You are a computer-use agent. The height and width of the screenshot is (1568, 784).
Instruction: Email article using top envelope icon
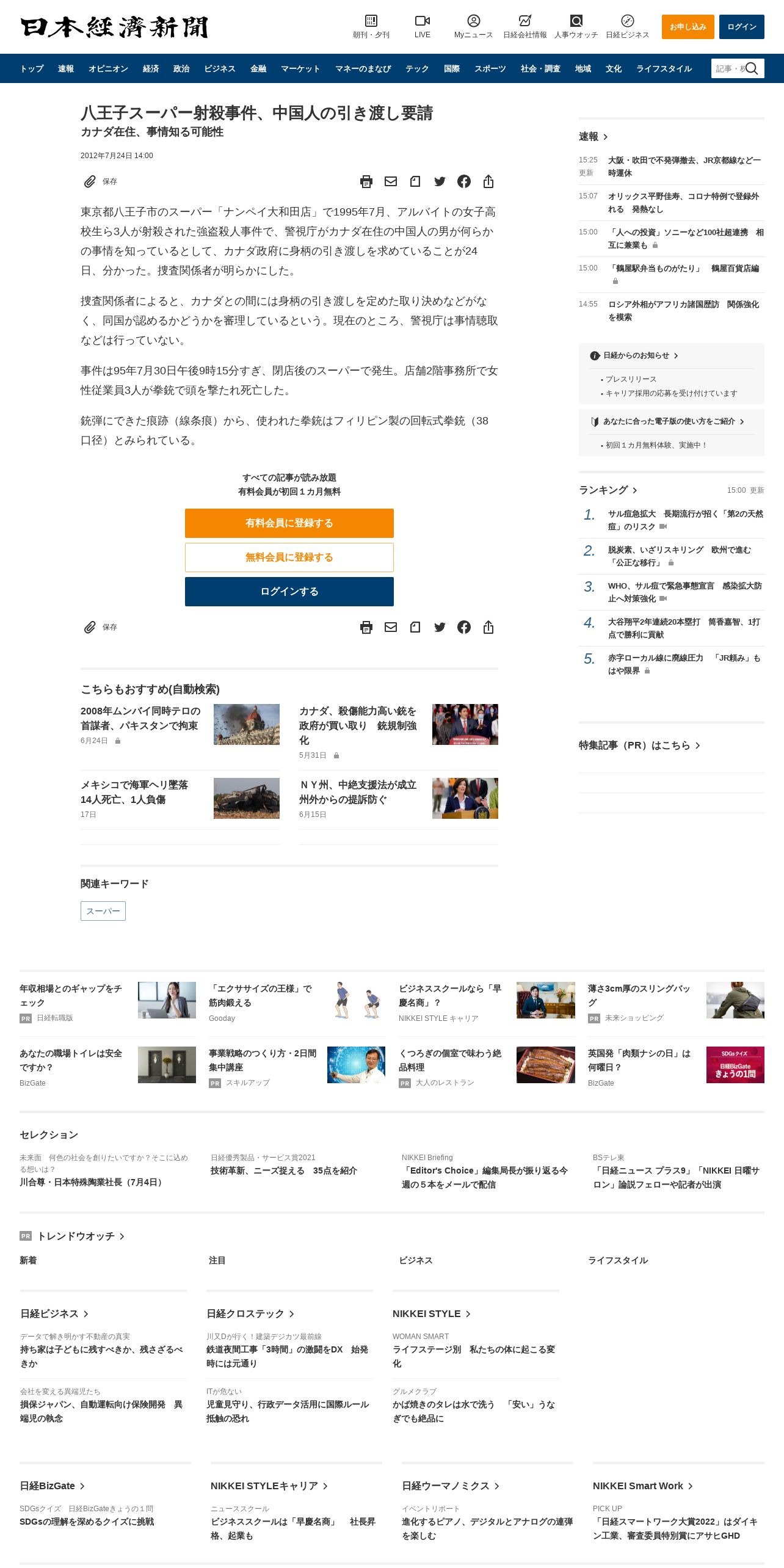click(391, 181)
